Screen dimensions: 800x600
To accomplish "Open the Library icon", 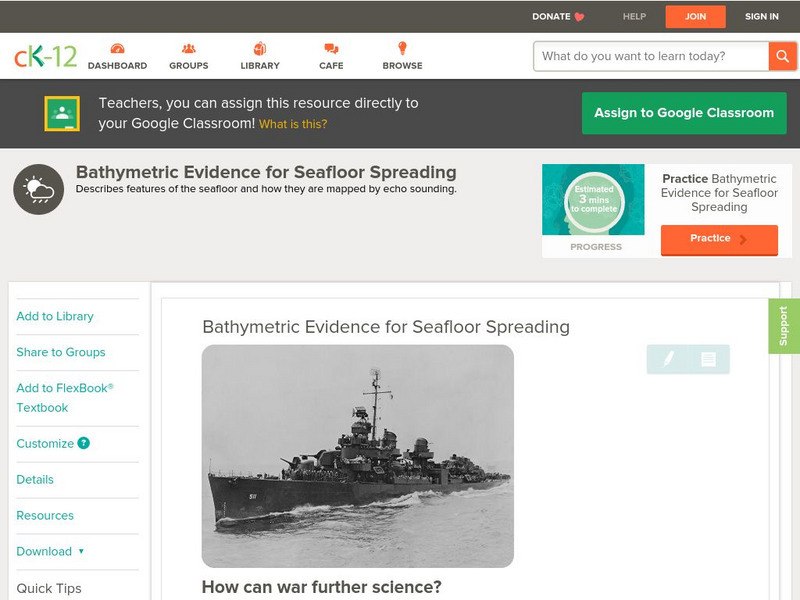I will (259, 47).
